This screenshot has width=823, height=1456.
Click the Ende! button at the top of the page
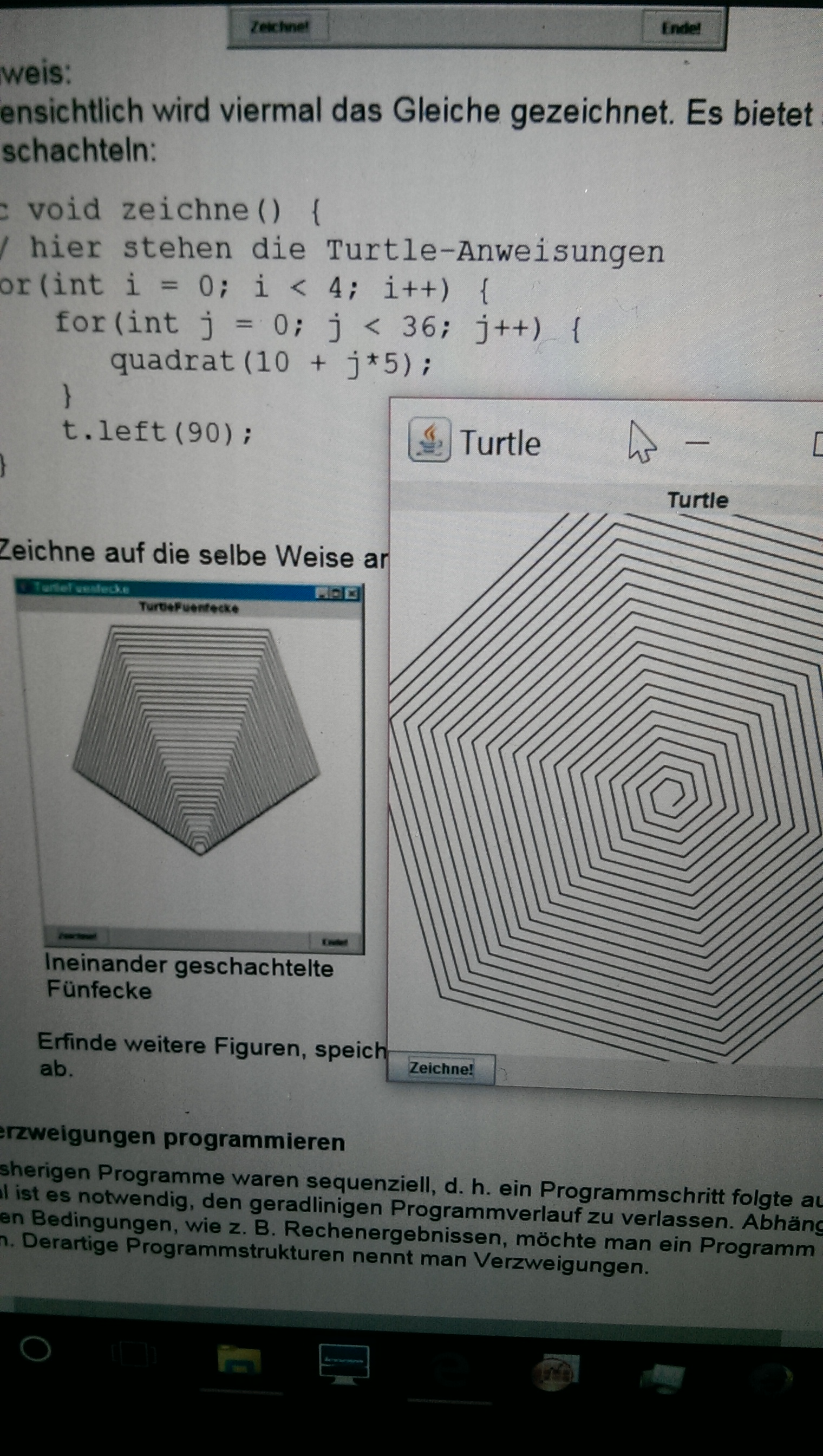pos(681,28)
